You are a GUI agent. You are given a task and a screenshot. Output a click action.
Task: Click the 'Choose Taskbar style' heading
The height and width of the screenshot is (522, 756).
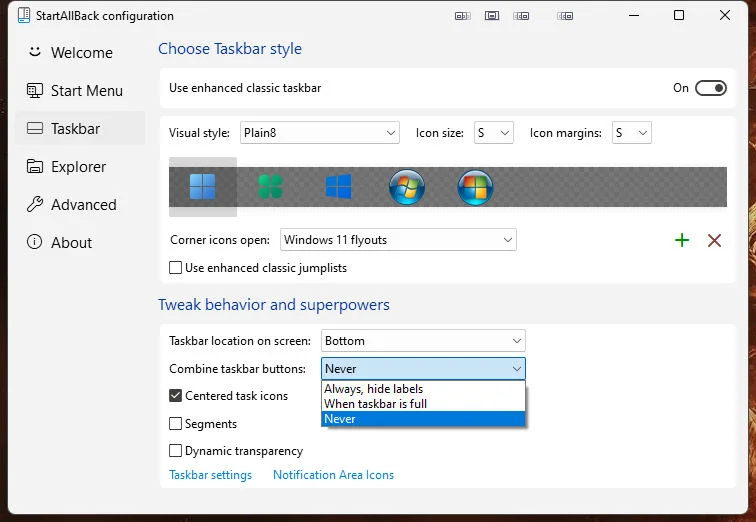(x=230, y=49)
